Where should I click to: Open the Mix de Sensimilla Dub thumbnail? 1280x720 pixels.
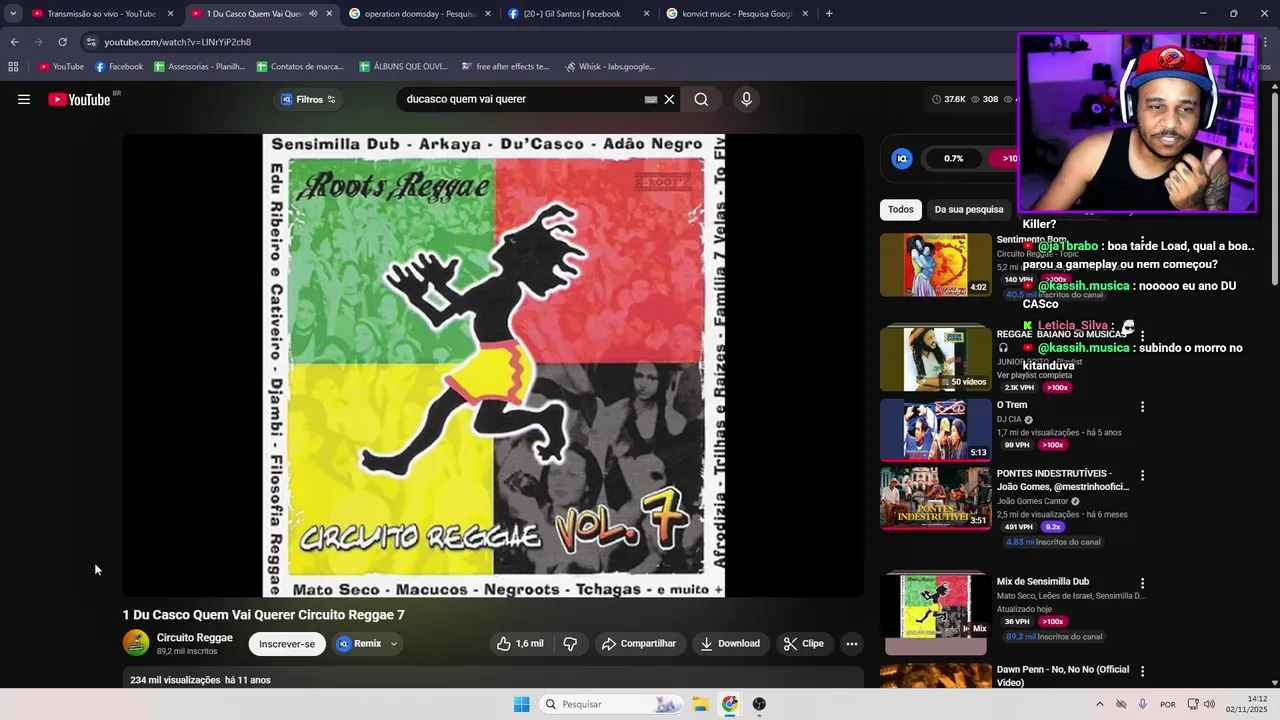tap(936, 606)
